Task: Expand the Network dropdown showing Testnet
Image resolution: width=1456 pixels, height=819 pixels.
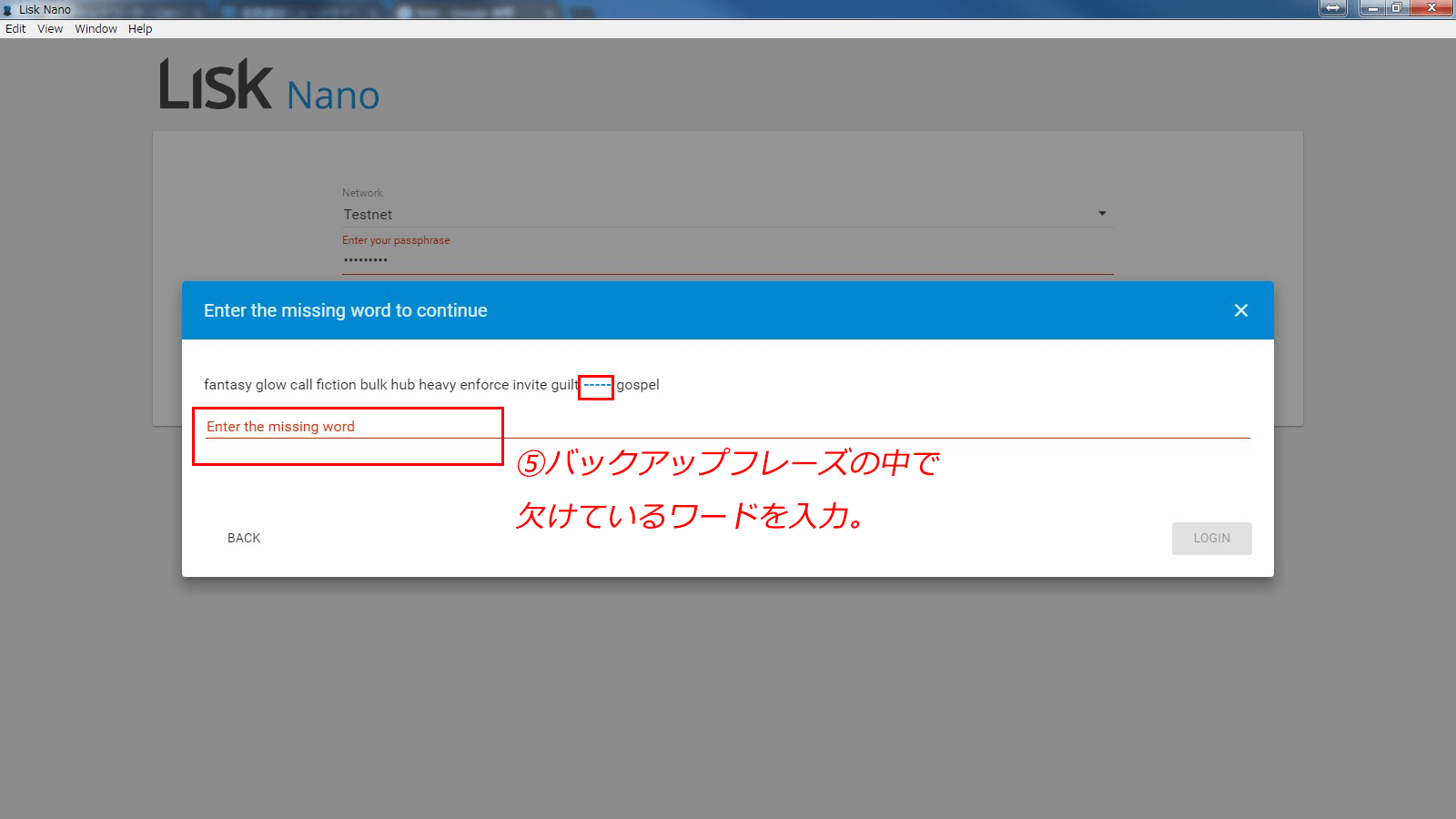Action: [727, 214]
